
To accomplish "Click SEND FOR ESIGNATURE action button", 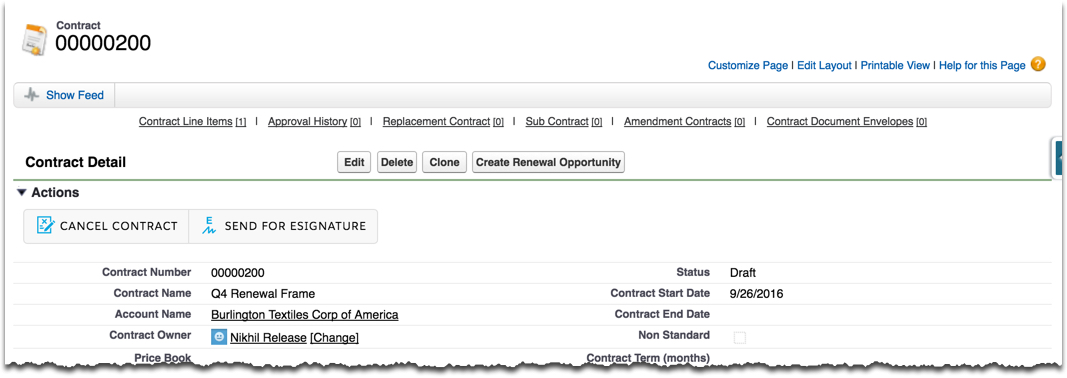I will [x=283, y=226].
